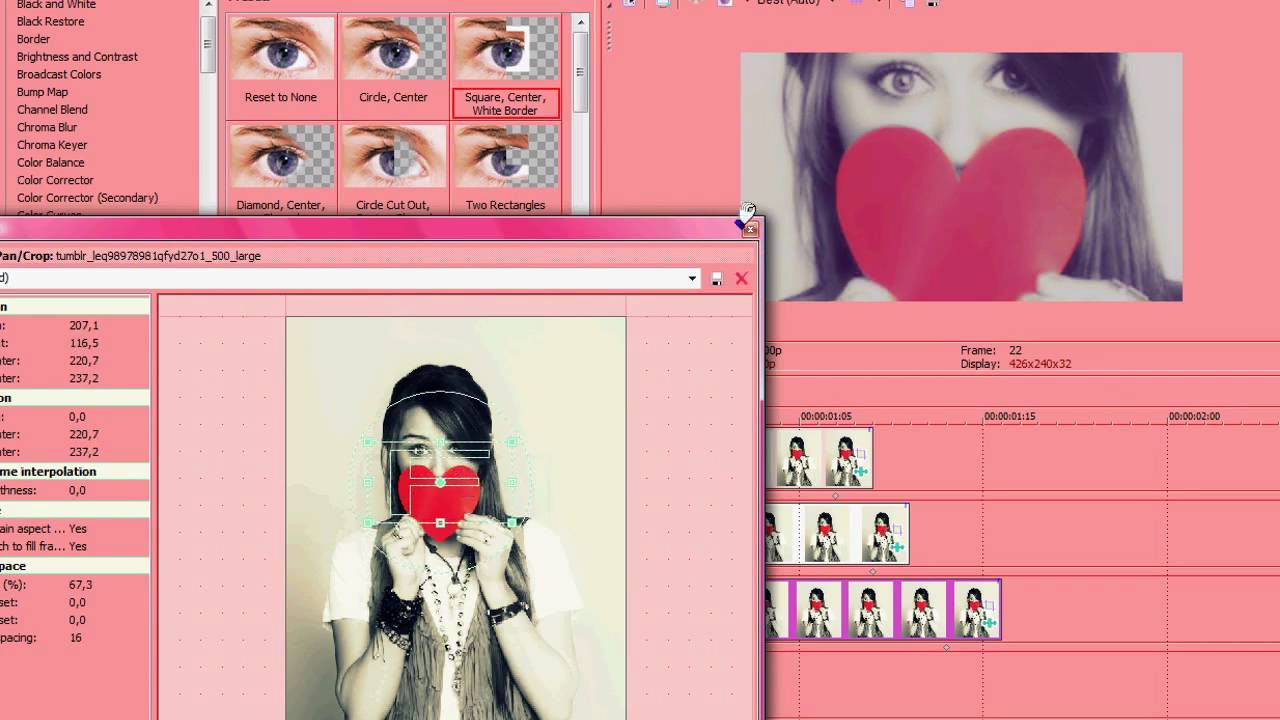
Task: Click the spacing value 16
Action: [76, 638]
